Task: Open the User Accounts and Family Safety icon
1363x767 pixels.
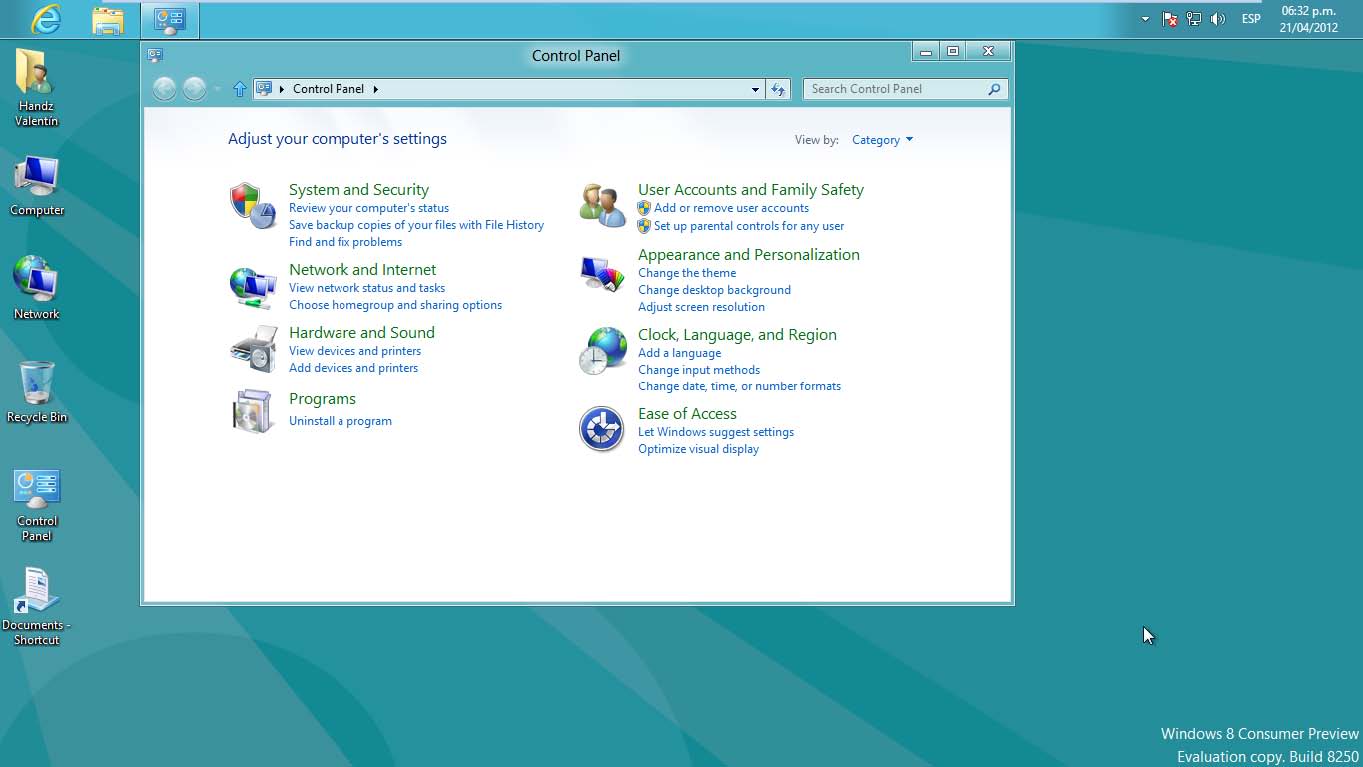Action: point(602,206)
